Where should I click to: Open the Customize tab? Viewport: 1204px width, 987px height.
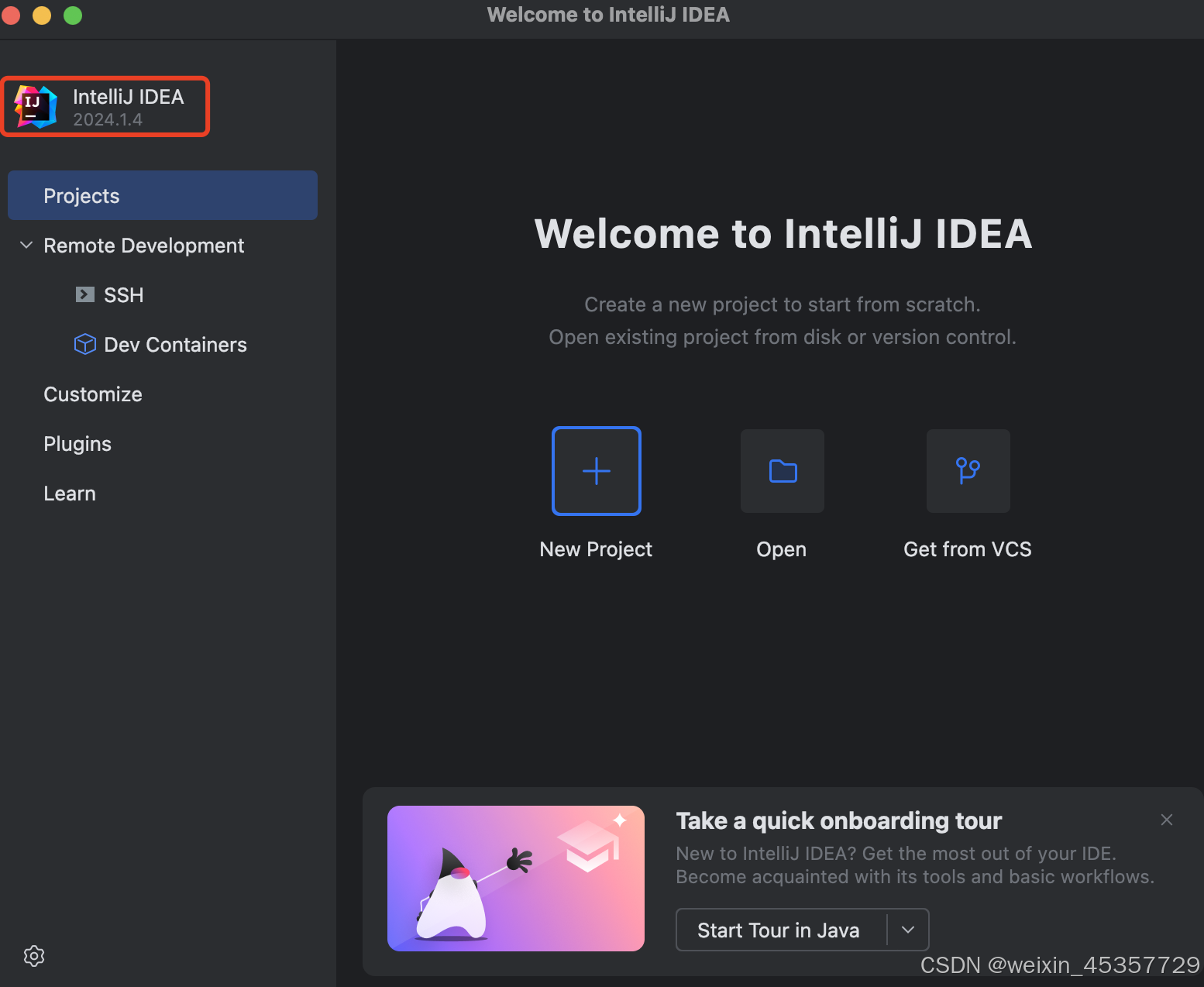93,394
